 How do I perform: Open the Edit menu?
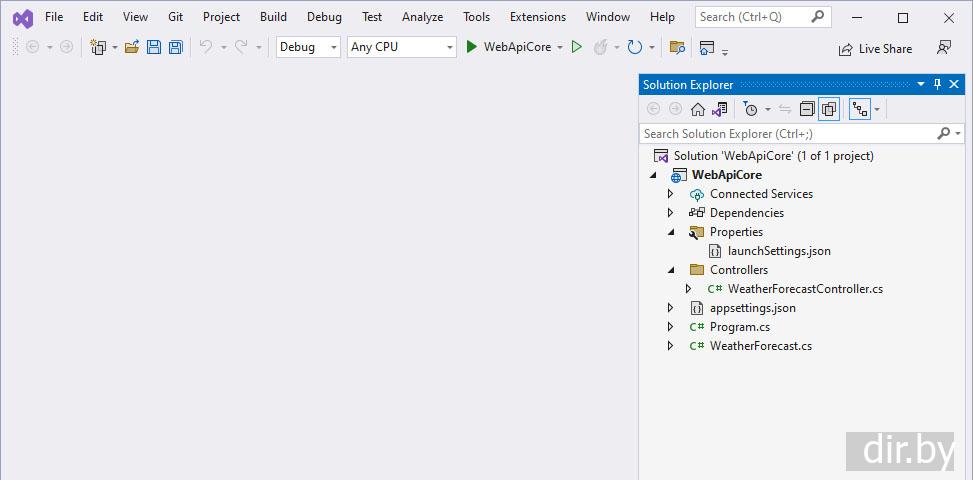93,17
